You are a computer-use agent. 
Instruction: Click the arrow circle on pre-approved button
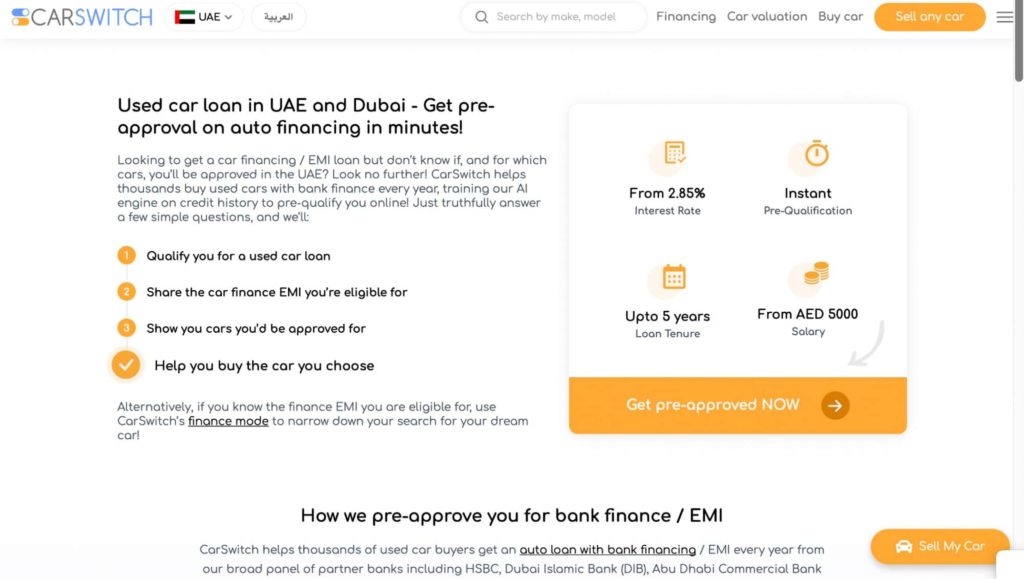835,405
